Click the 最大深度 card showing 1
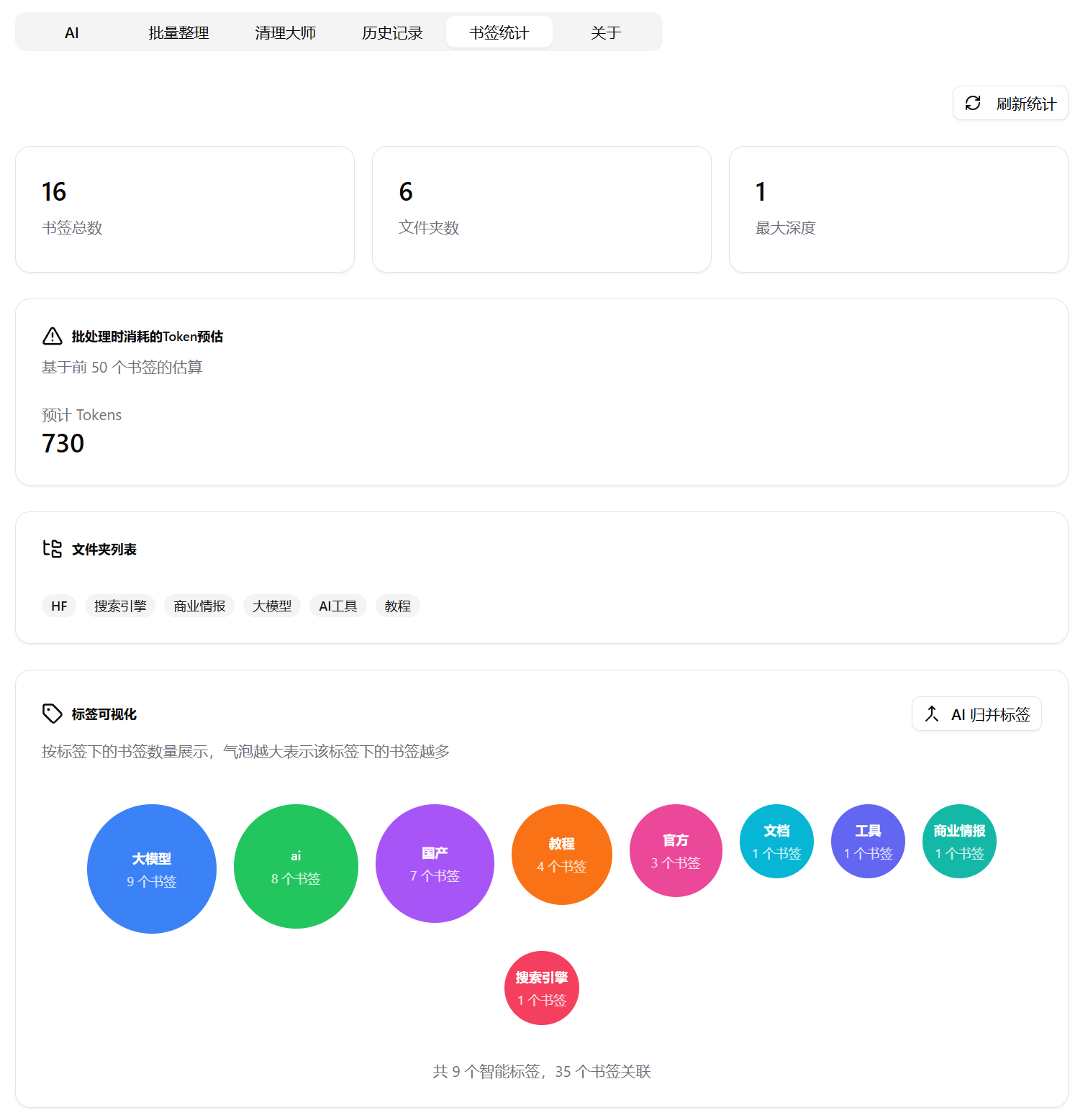1088x1120 pixels. coord(899,209)
